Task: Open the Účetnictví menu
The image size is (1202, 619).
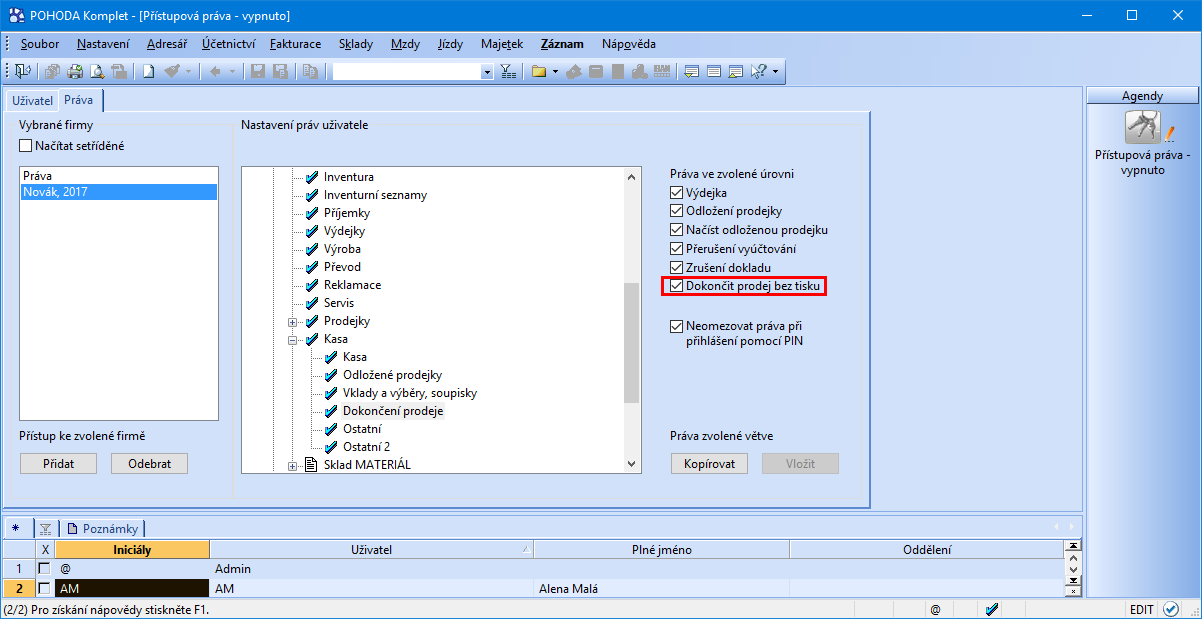Action: 228,44
